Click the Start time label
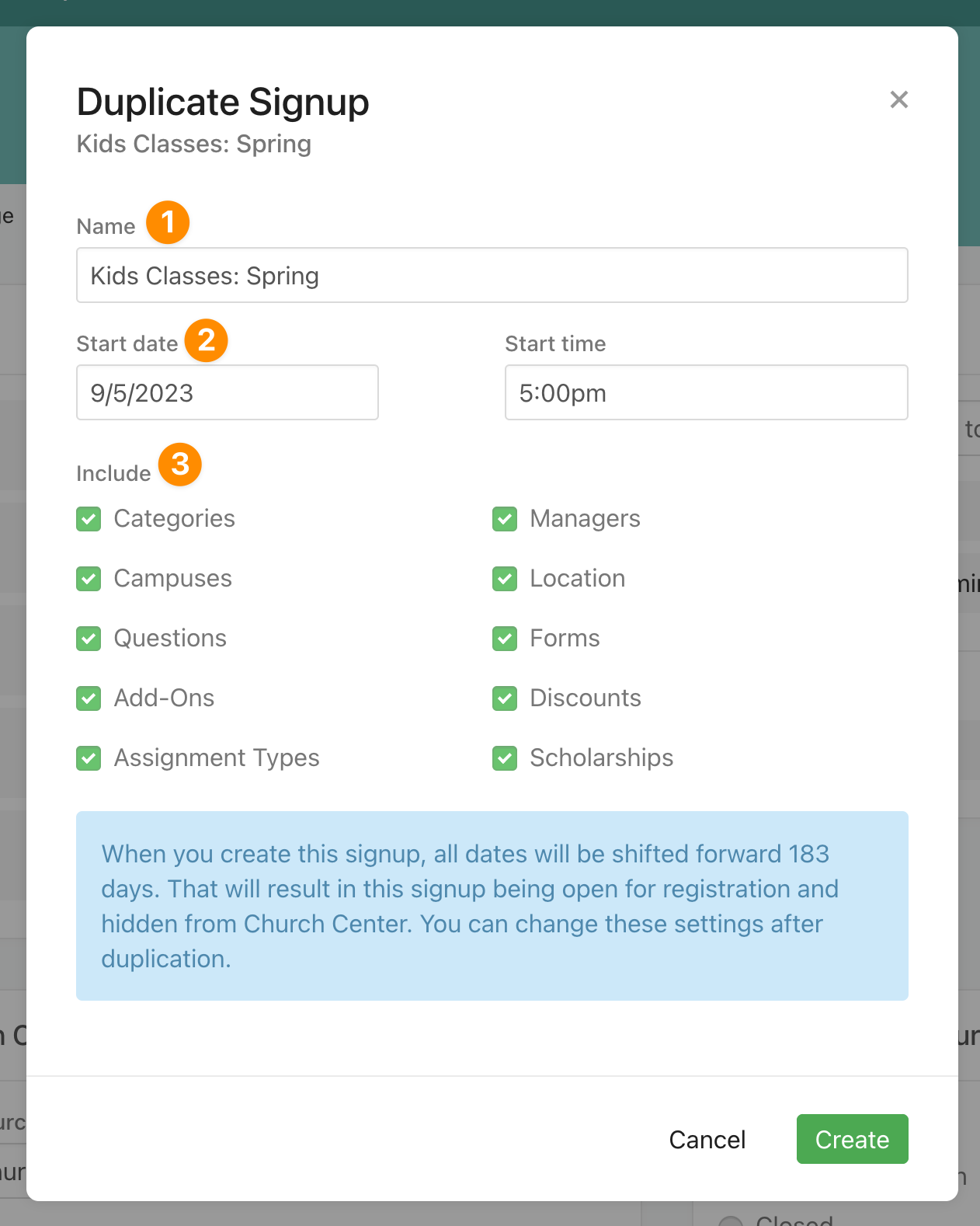This screenshot has width=980, height=1226. tap(555, 343)
